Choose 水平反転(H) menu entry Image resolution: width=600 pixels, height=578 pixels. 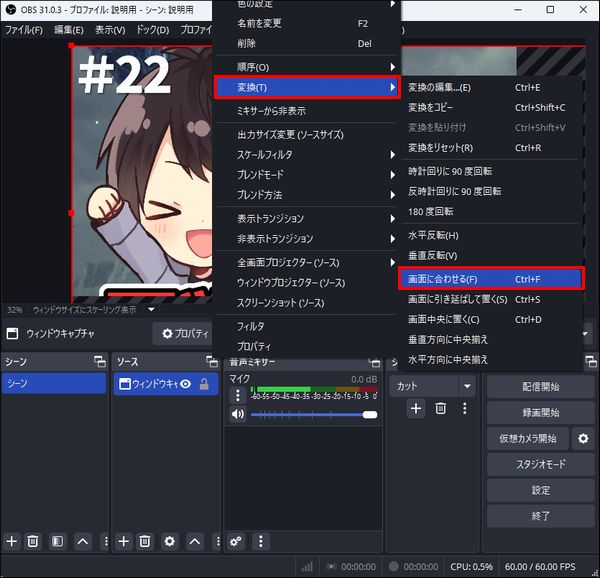[x=491, y=235]
